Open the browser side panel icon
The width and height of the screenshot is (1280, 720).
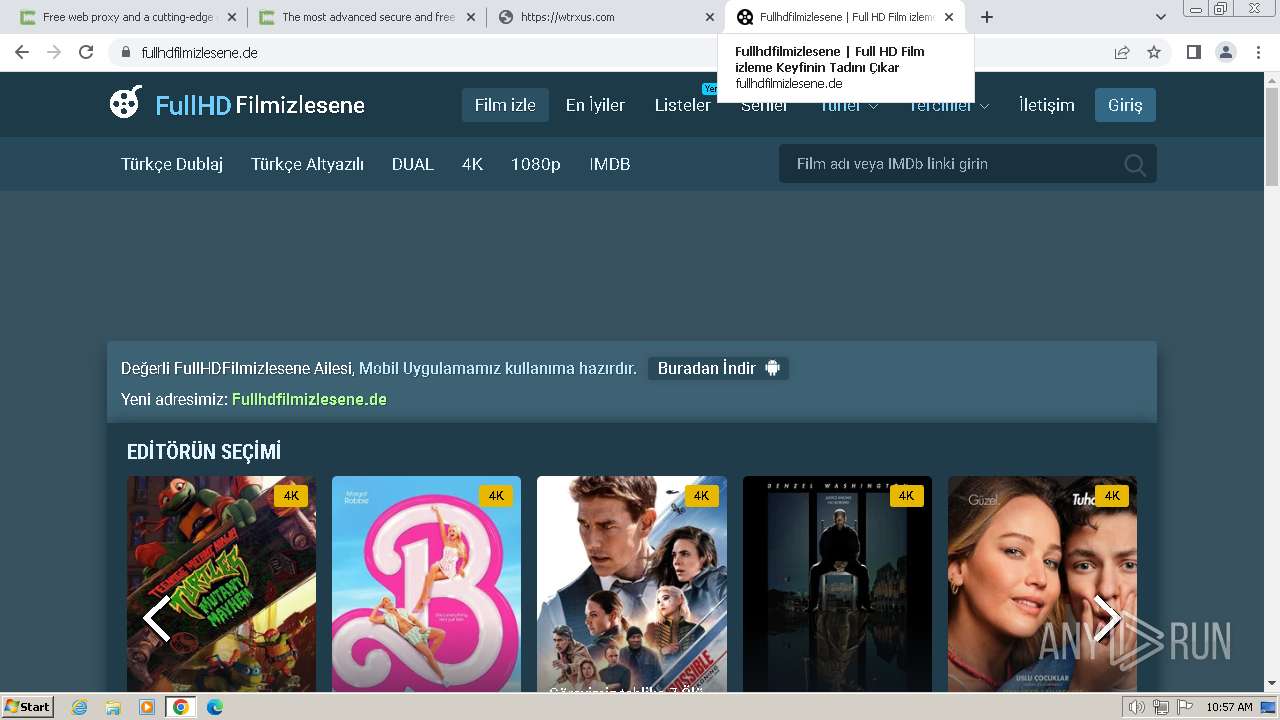1193,52
